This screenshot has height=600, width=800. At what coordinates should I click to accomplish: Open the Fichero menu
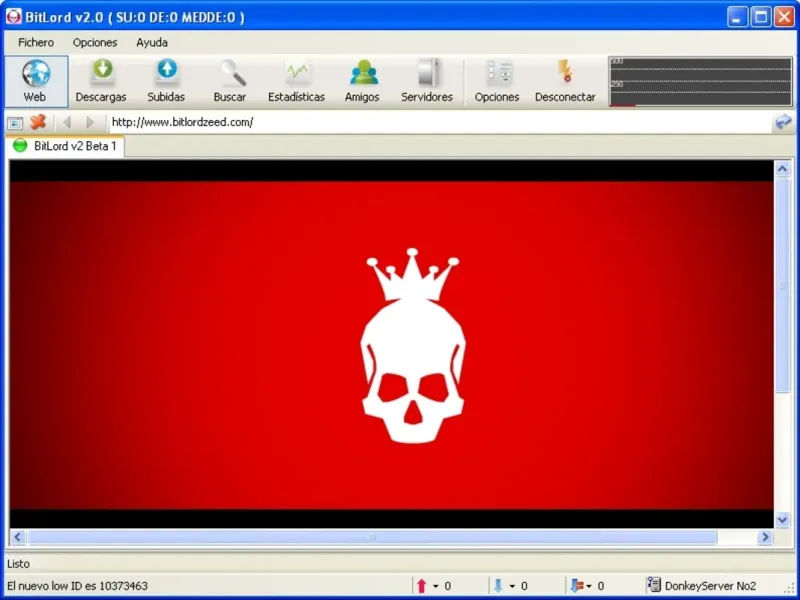(x=36, y=42)
